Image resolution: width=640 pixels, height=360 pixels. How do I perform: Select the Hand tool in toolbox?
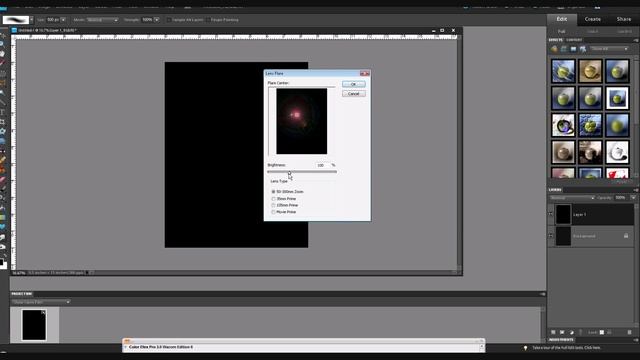tap(2, 53)
